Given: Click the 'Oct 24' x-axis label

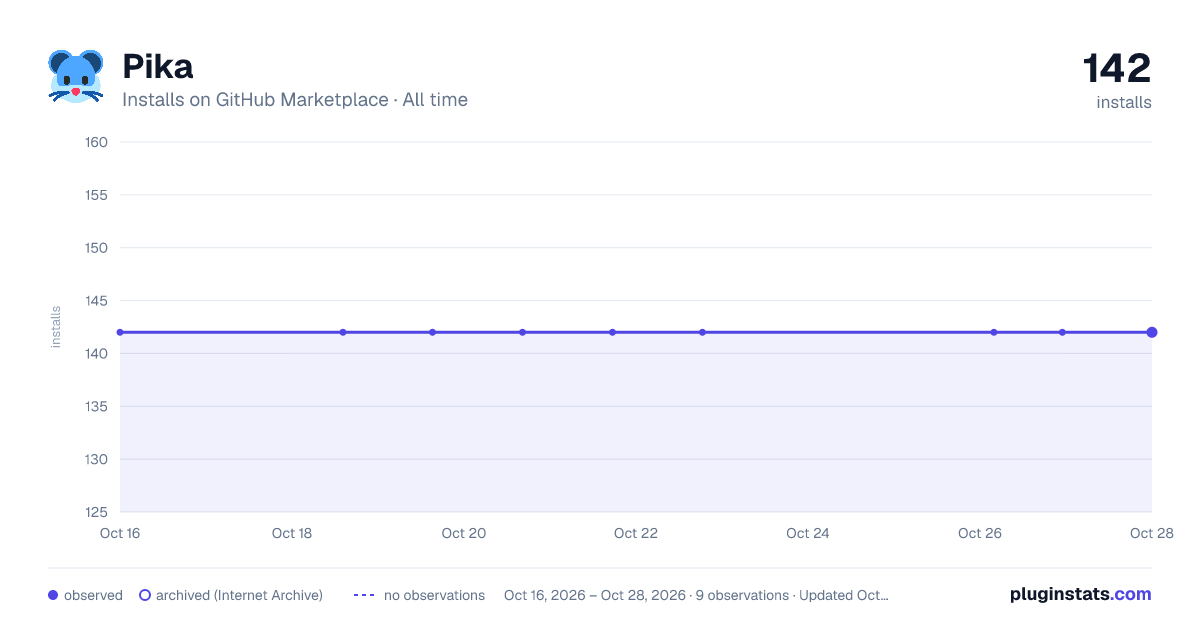Looking at the screenshot, I should tap(808, 533).
